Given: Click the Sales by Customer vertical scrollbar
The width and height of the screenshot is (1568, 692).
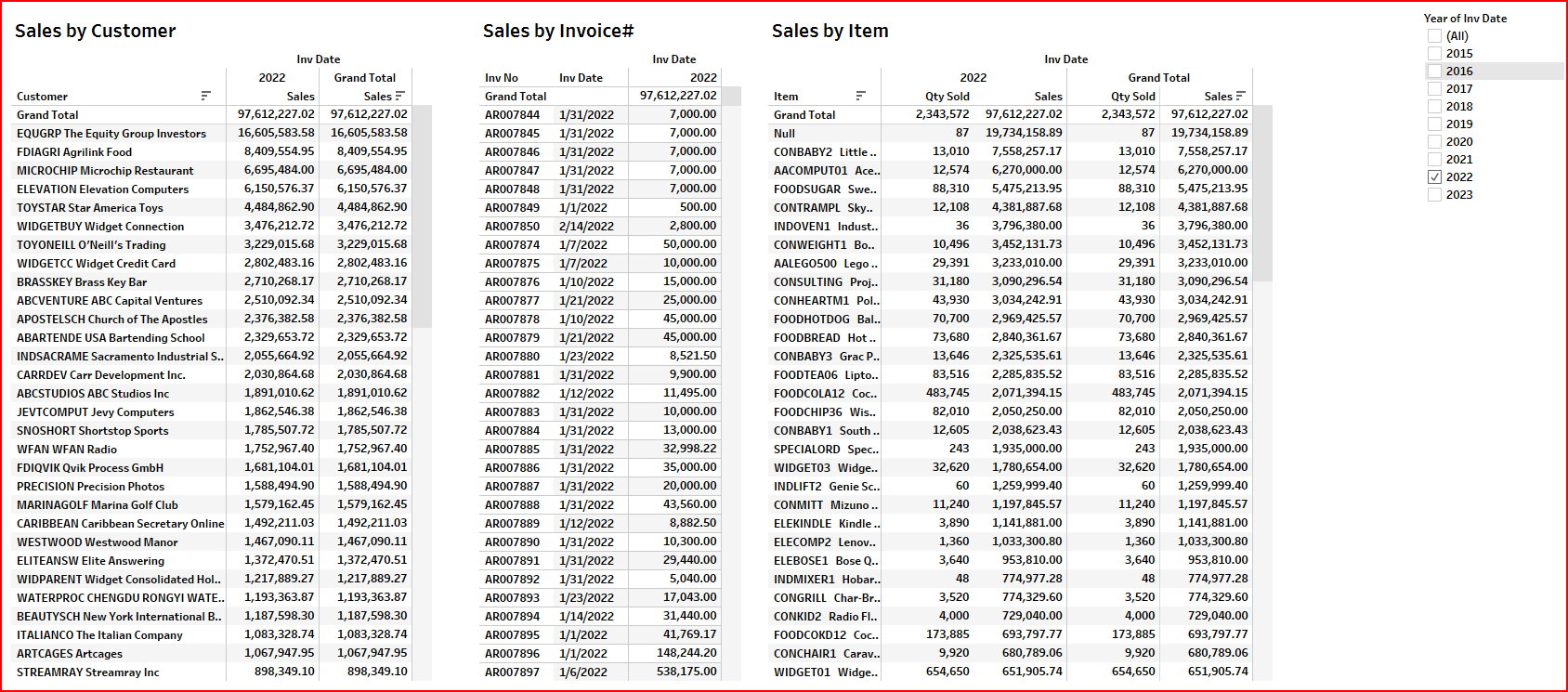Looking at the screenshot, I should point(423,215).
